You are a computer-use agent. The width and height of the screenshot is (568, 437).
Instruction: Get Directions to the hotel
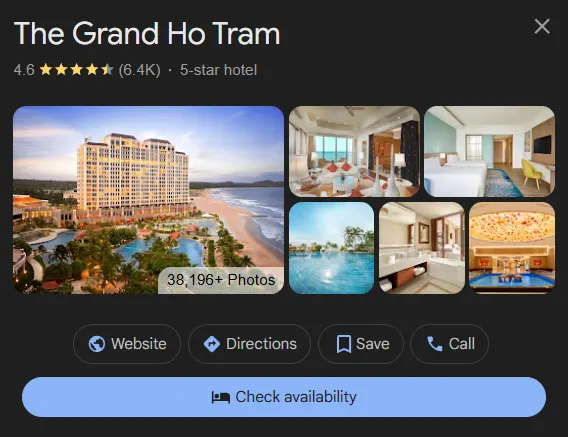[249, 344]
